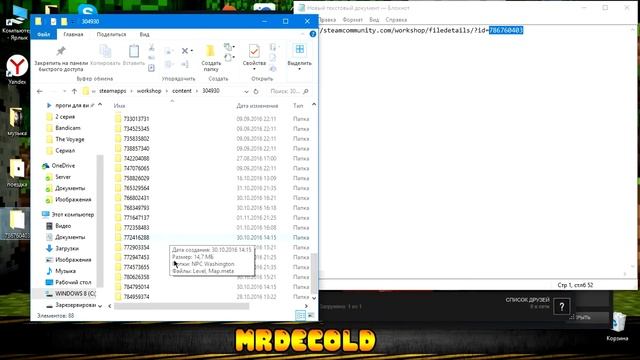
Task: Sort by the Имя column header
Action: pyautogui.click(x=119, y=106)
